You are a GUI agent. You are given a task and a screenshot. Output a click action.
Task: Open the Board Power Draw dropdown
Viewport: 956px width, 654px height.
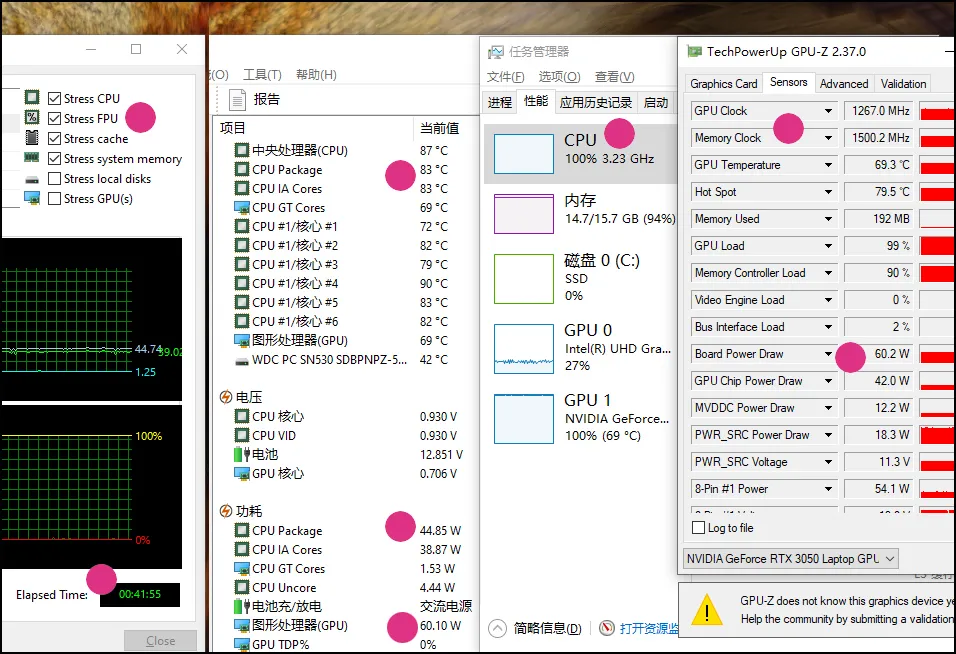pos(828,354)
